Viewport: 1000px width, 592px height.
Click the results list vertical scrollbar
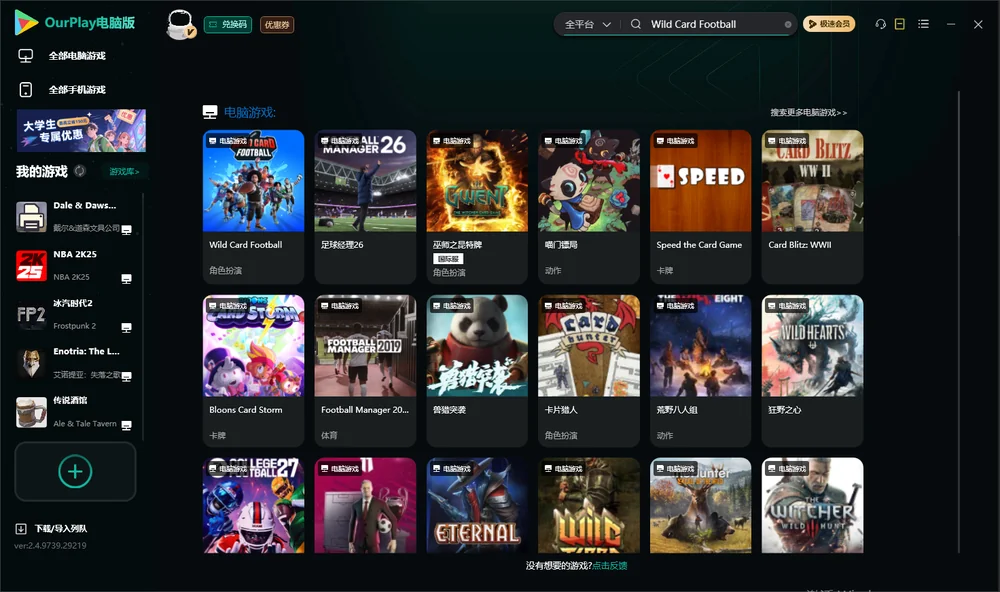959,322
